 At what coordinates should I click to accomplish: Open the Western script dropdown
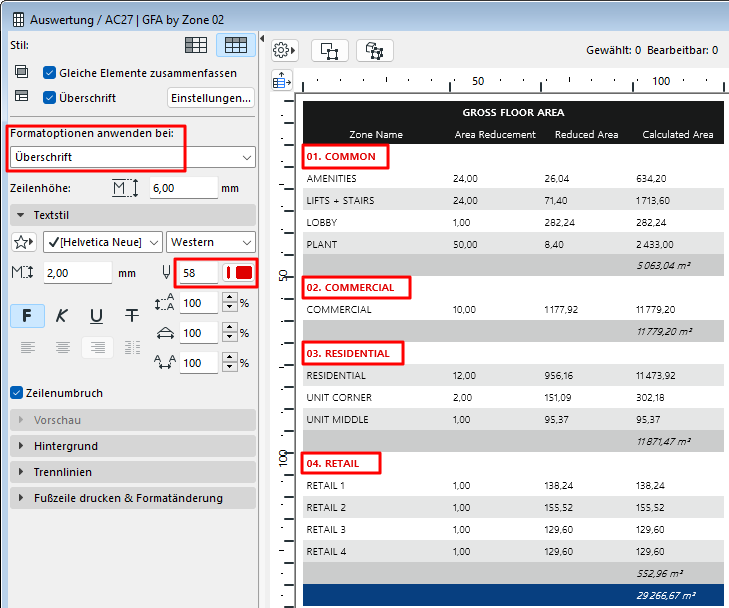pyautogui.click(x=210, y=242)
